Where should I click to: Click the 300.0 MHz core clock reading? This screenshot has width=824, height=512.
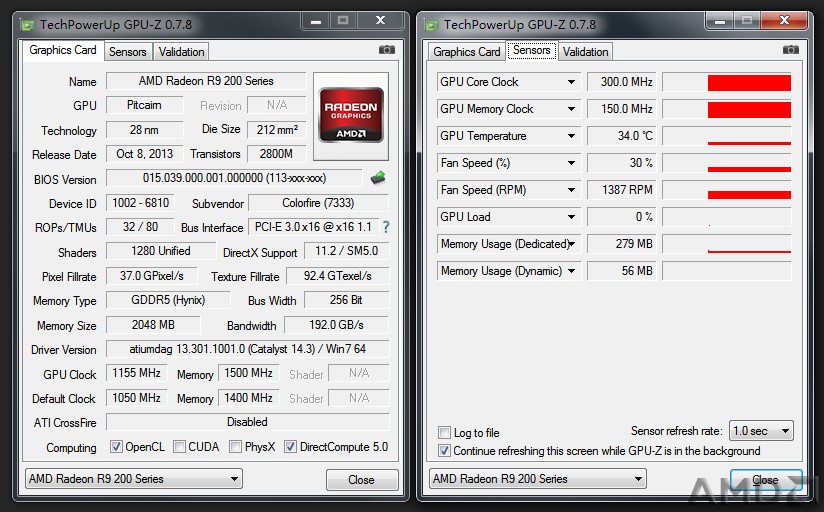pos(622,82)
